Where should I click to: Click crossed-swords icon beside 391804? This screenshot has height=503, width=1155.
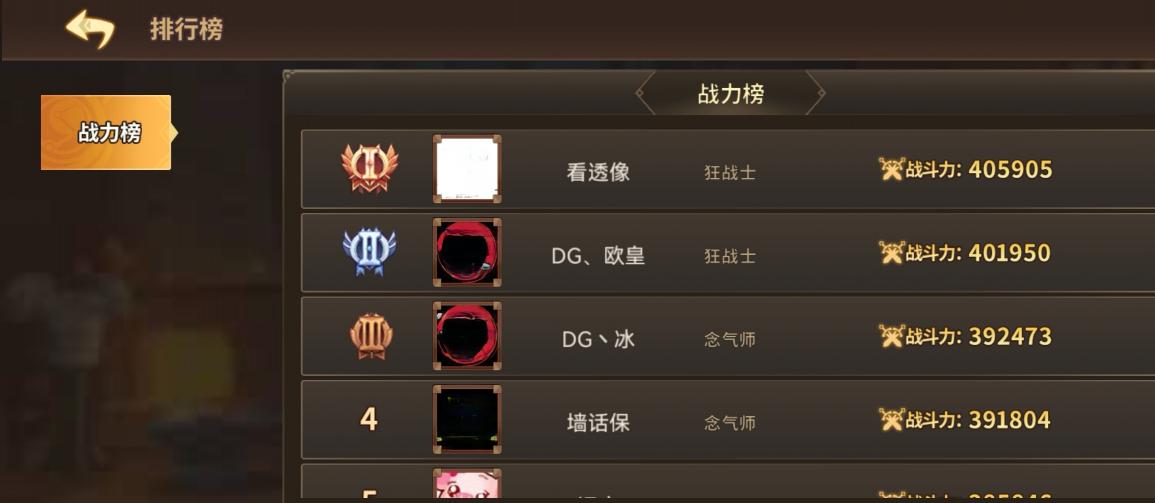tap(891, 420)
